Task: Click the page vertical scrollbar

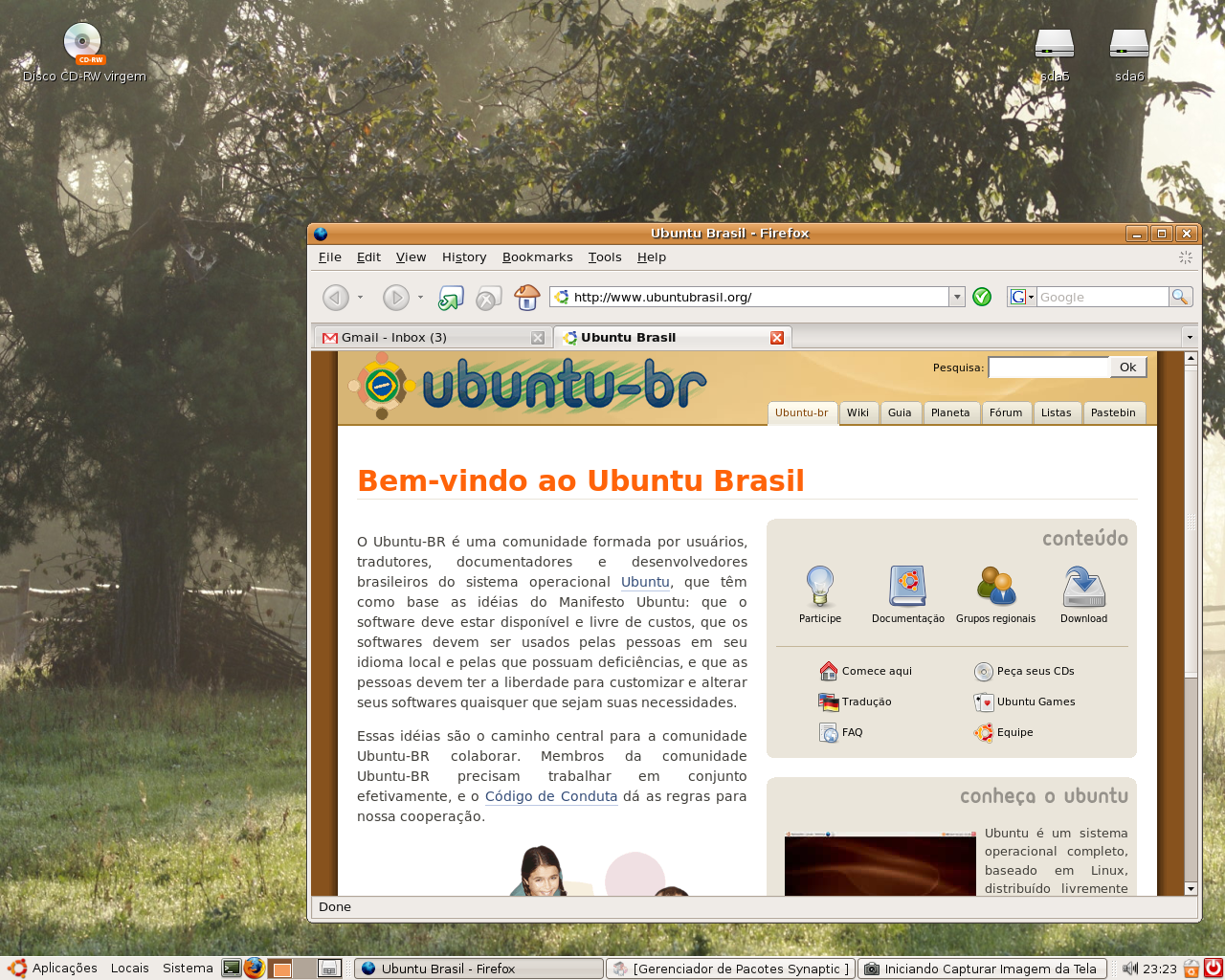Action: click(1191, 623)
